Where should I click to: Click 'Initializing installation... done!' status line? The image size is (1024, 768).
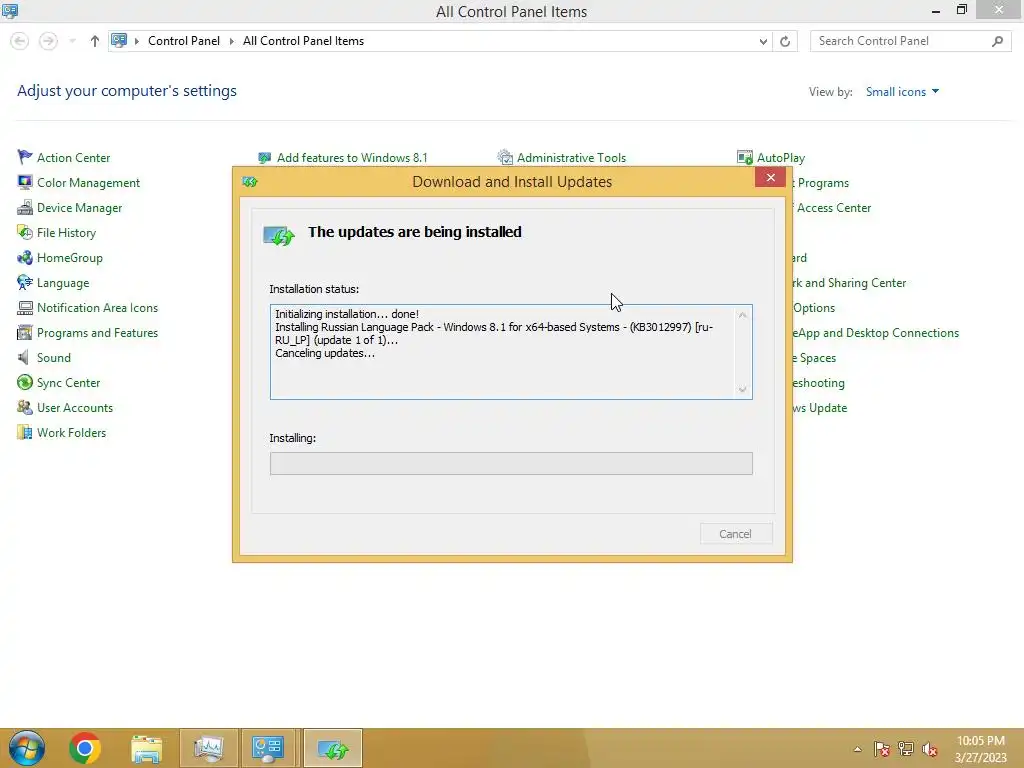347,314
